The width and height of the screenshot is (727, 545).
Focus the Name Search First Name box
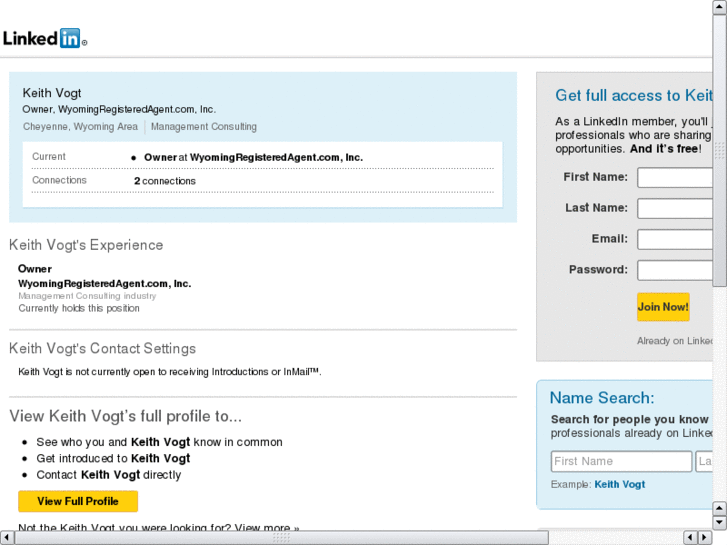(x=621, y=462)
